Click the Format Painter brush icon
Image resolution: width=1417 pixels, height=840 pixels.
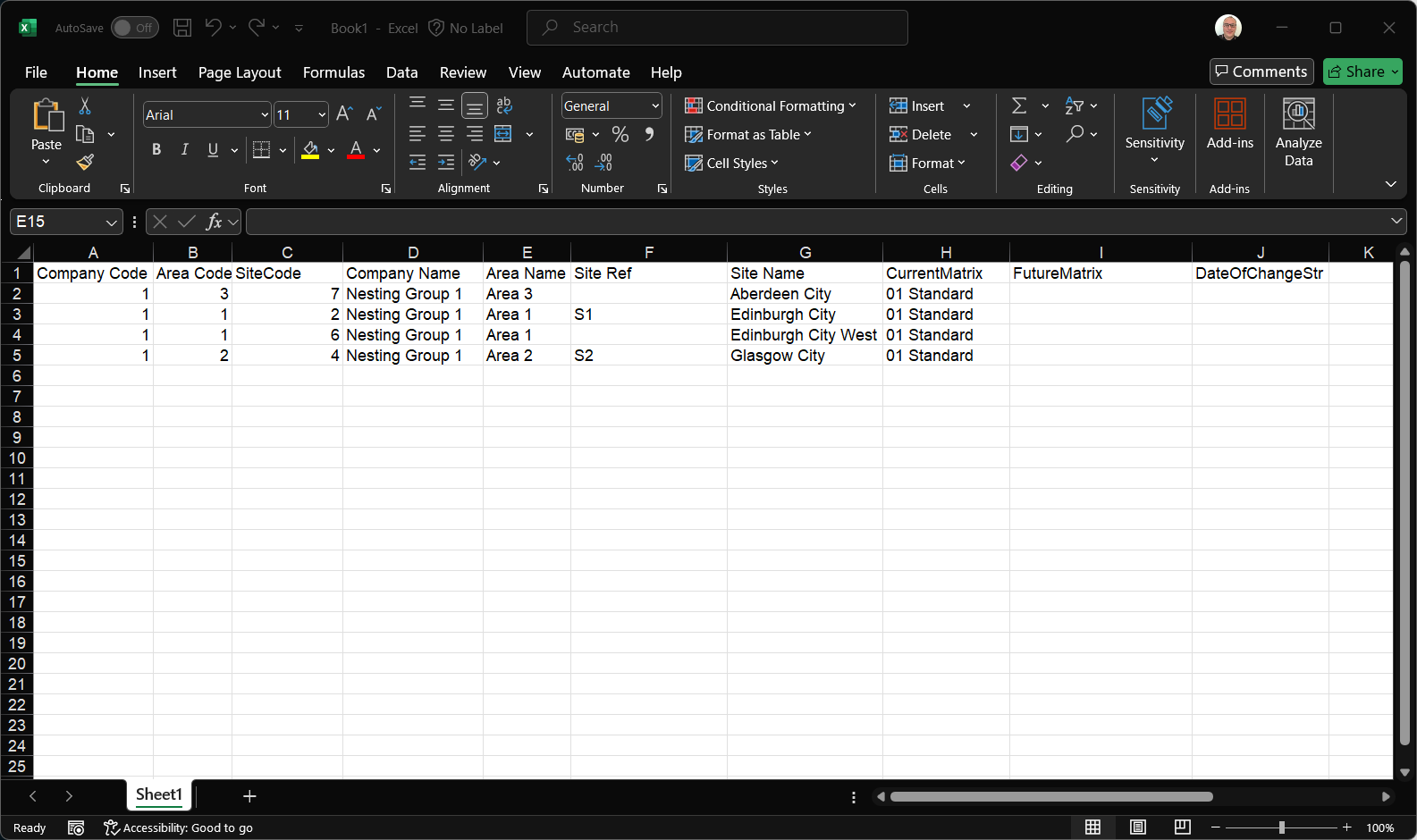(85, 163)
